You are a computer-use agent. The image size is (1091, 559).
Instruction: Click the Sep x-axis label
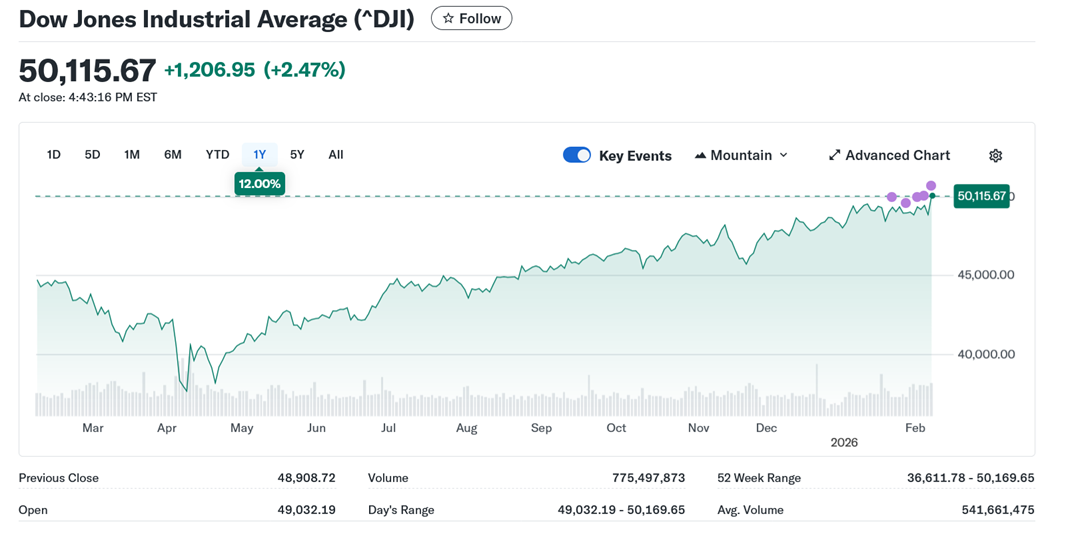click(541, 428)
